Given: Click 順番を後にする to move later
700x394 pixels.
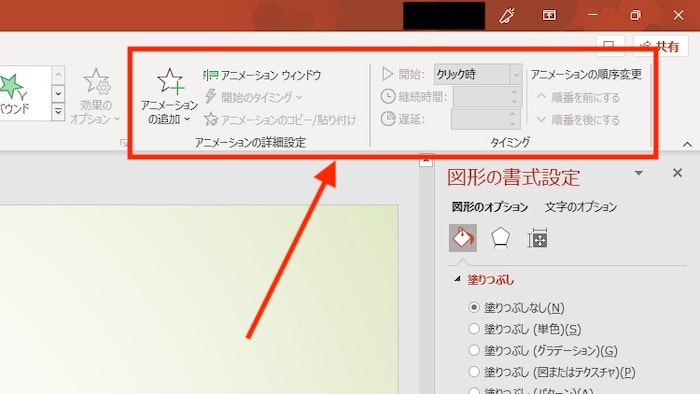Looking at the screenshot, I should 578,120.
